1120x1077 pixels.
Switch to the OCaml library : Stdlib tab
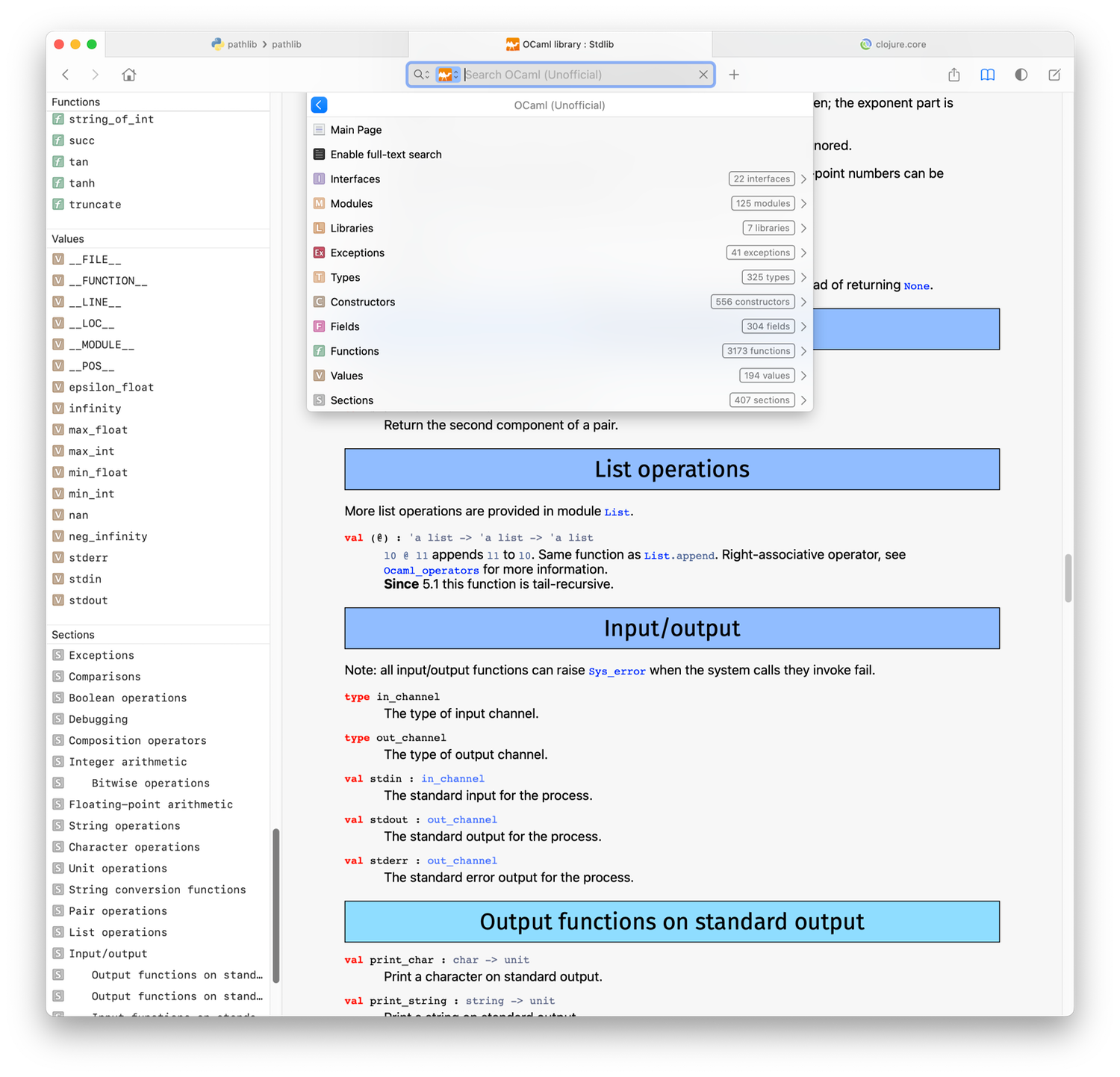click(x=560, y=45)
